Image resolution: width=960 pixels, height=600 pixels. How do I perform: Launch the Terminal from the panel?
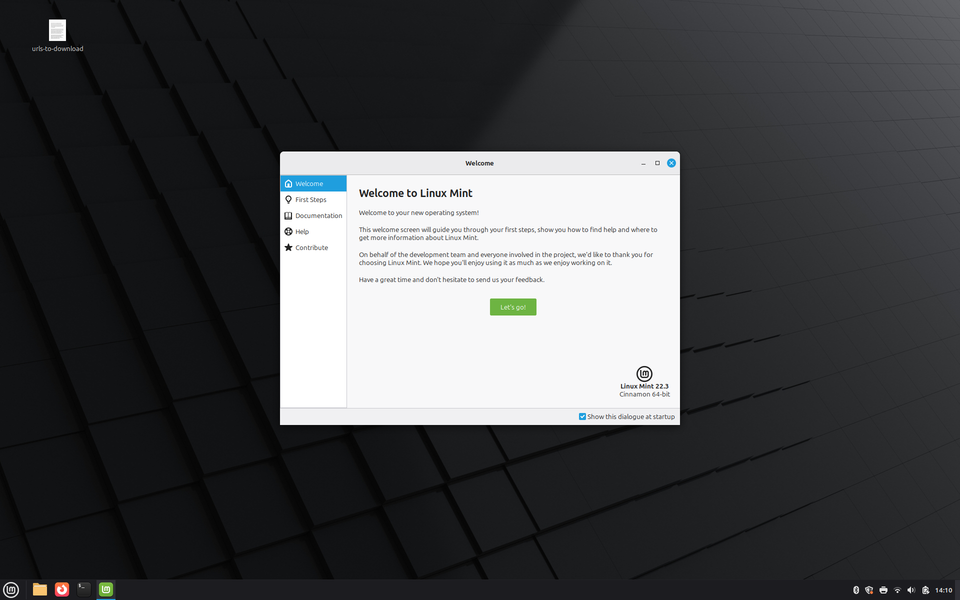pos(84,590)
